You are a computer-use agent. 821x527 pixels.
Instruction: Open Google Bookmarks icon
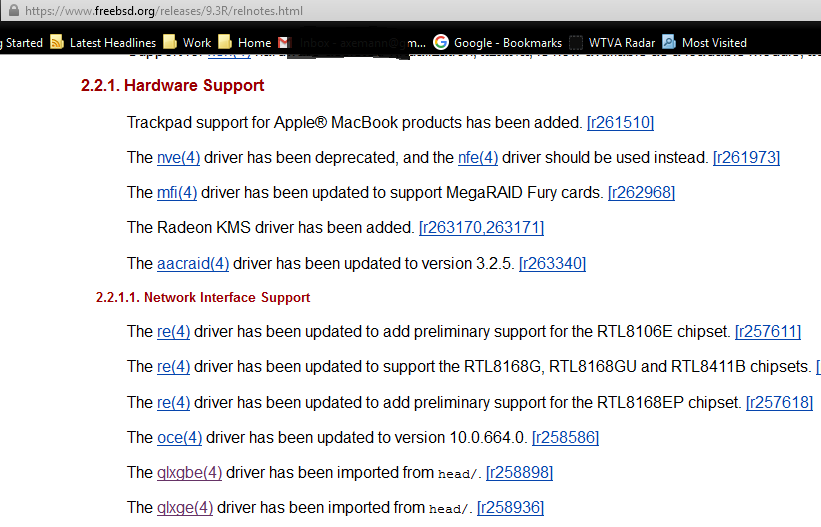coord(441,42)
